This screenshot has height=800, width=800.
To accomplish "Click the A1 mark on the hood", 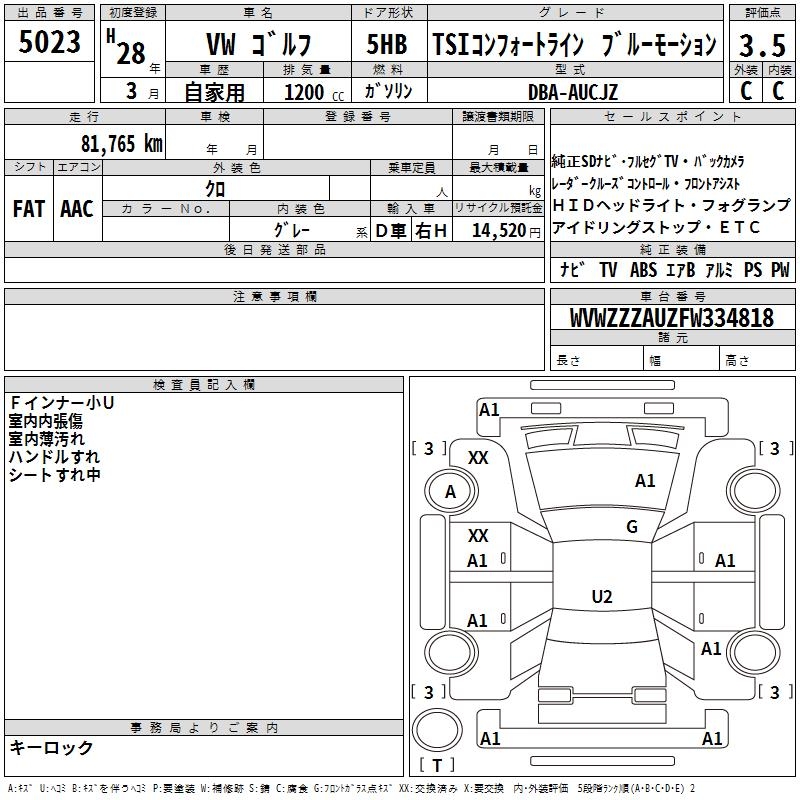I will (645, 481).
